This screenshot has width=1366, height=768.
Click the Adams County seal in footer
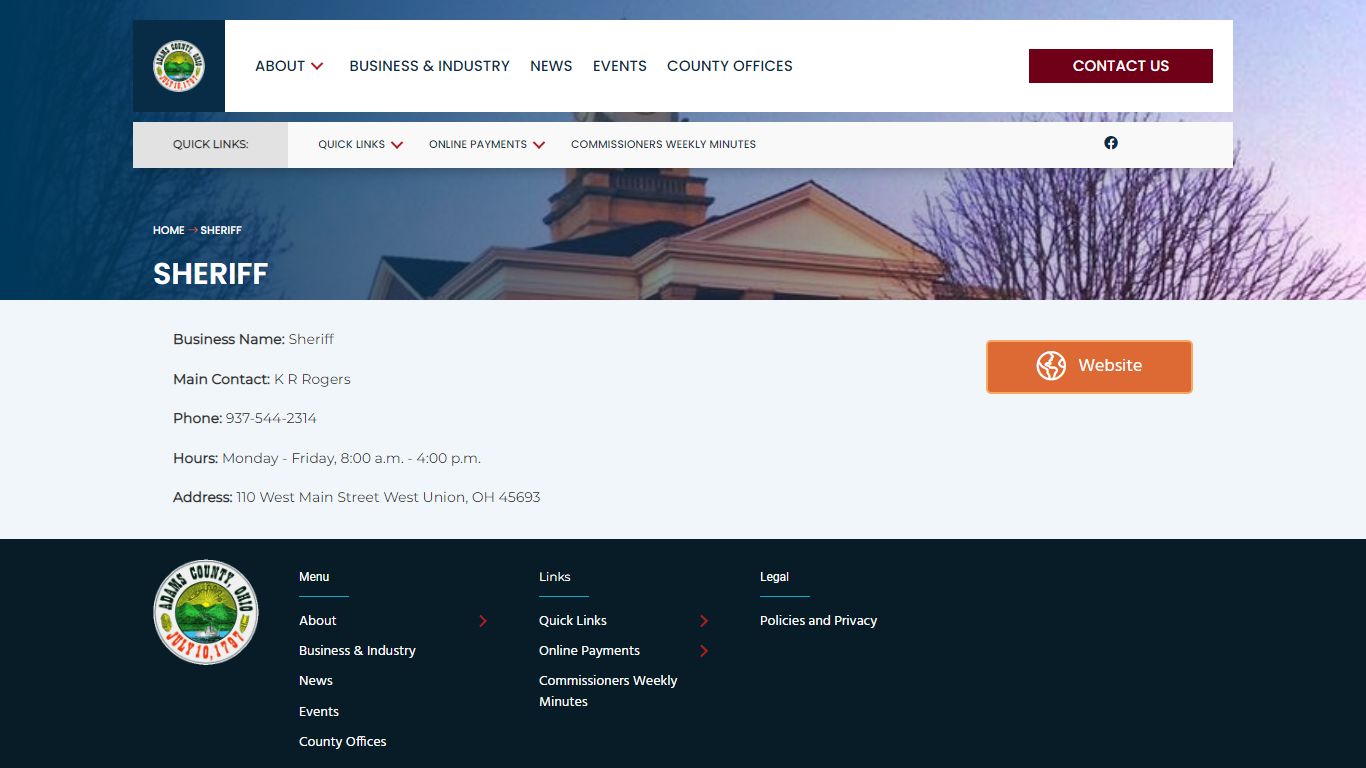(206, 612)
